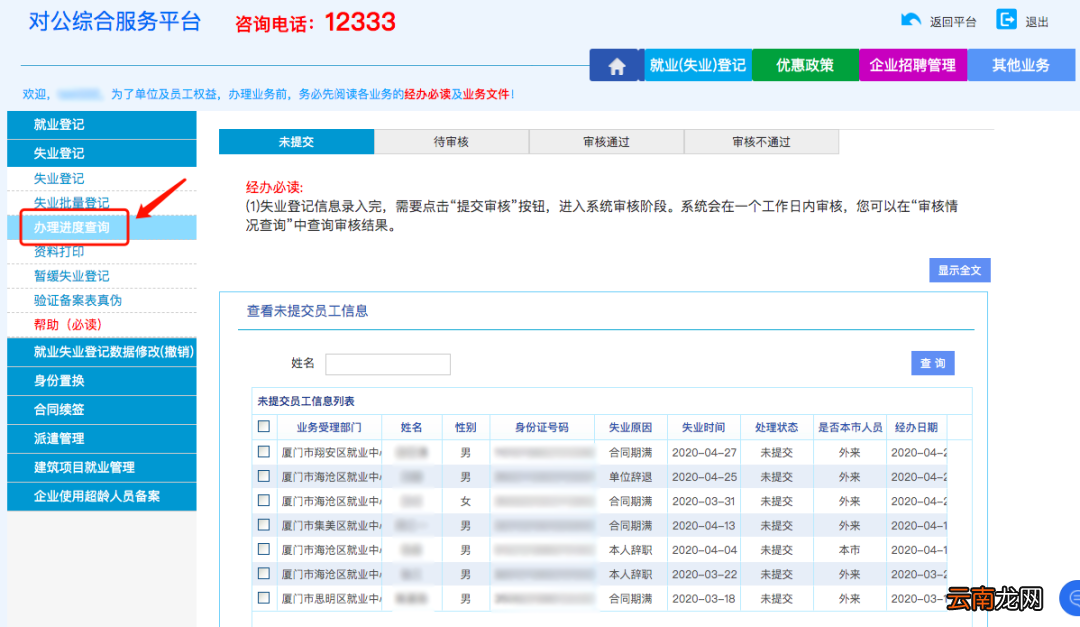Click the 性别 column header
This screenshot has width=1080, height=627.
(466, 427)
